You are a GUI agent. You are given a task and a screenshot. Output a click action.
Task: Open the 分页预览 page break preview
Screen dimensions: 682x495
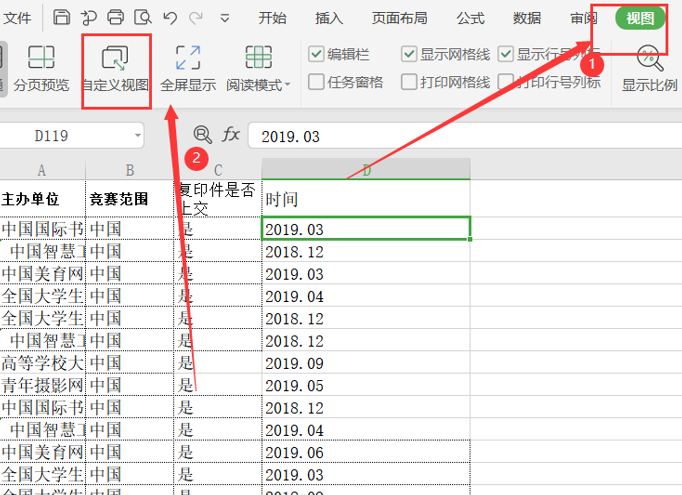(x=41, y=69)
